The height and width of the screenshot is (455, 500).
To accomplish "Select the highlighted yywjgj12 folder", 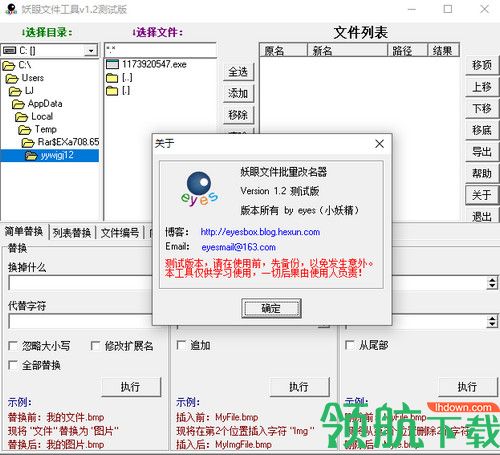I will [49, 155].
